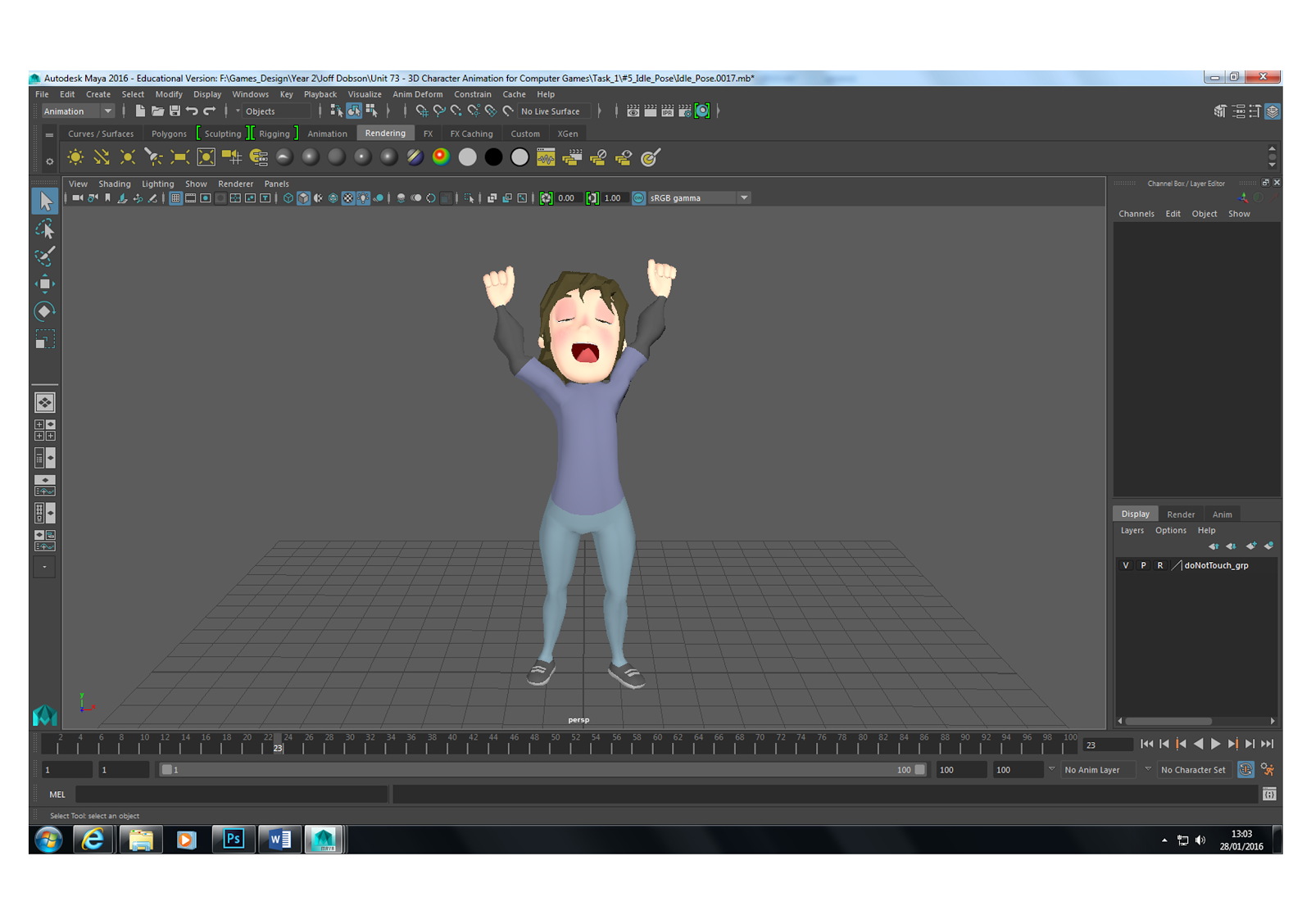Open the Anim Deform menu
The height and width of the screenshot is (924, 1311).
click(x=417, y=94)
